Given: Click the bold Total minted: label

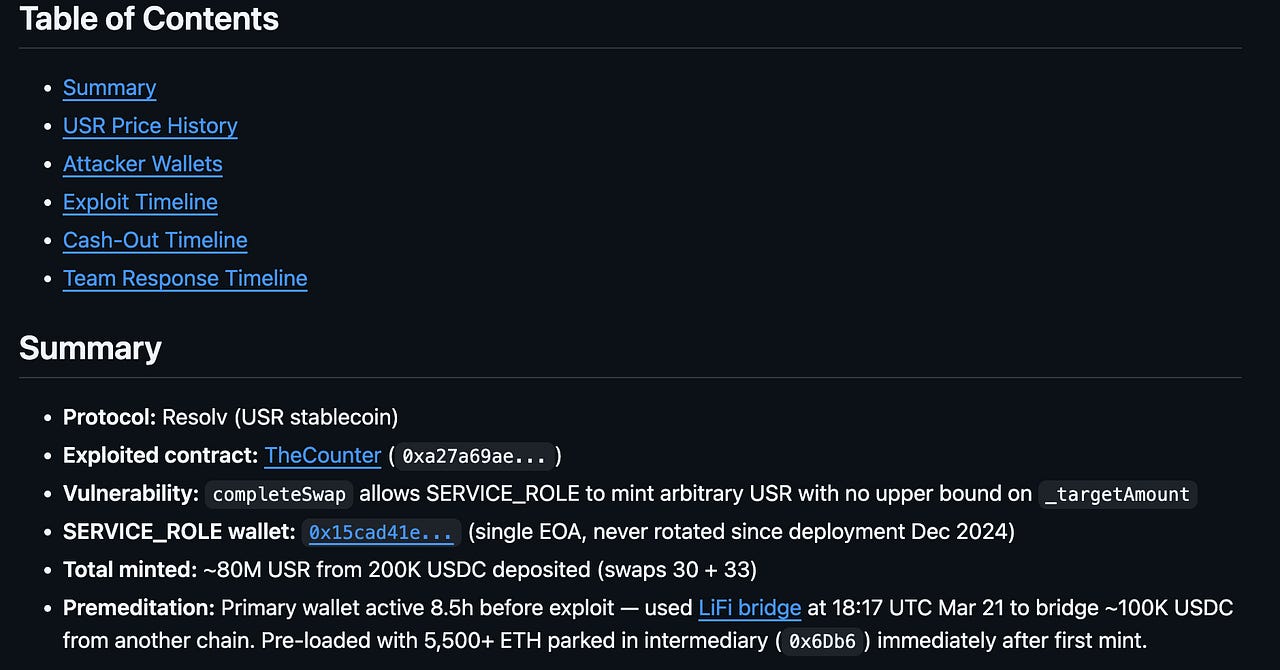Looking at the screenshot, I should pyautogui.click(x=130, y=569).
